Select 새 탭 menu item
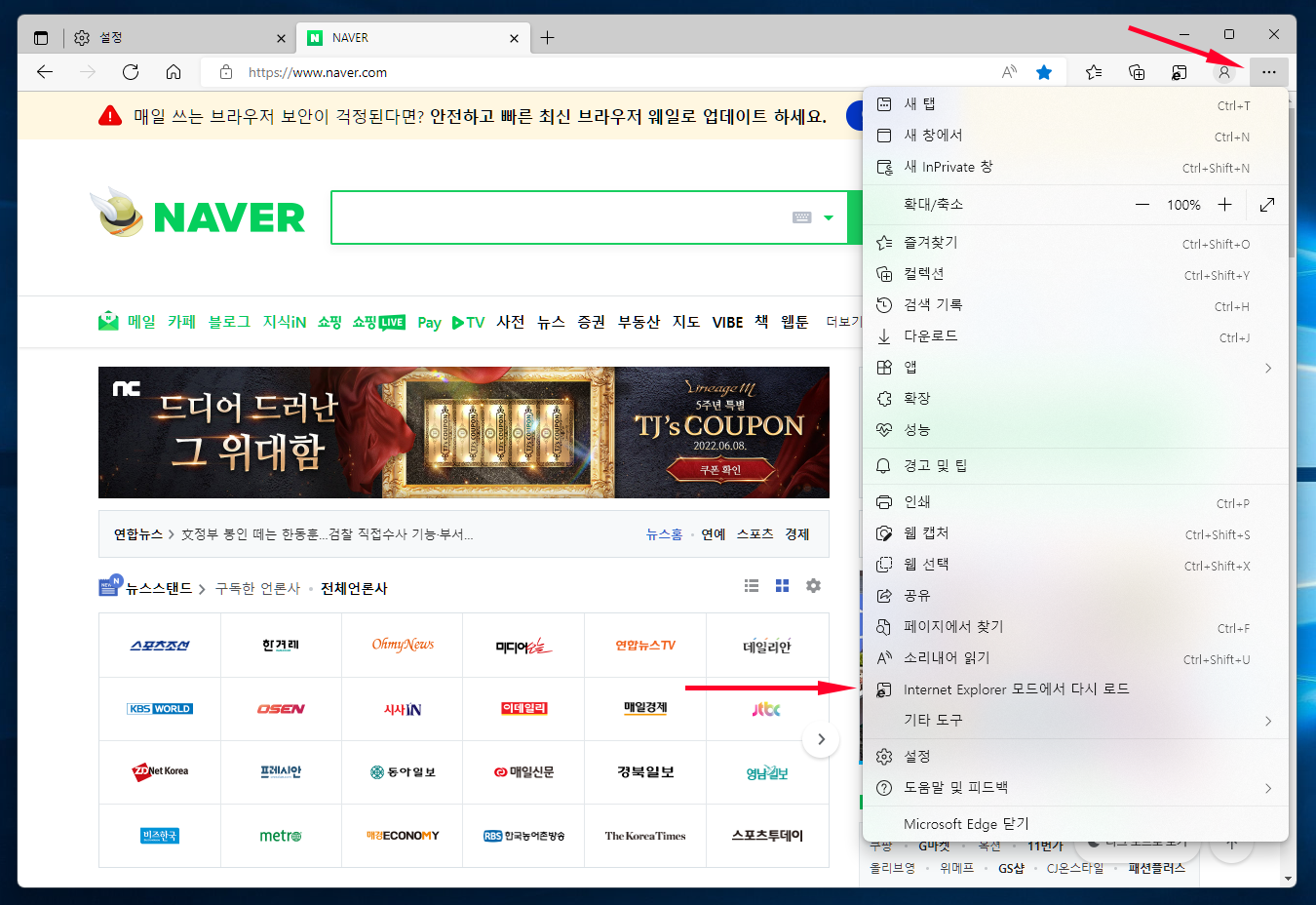The height and width of the screenshot is (905, 1316). click(1075, 104)
